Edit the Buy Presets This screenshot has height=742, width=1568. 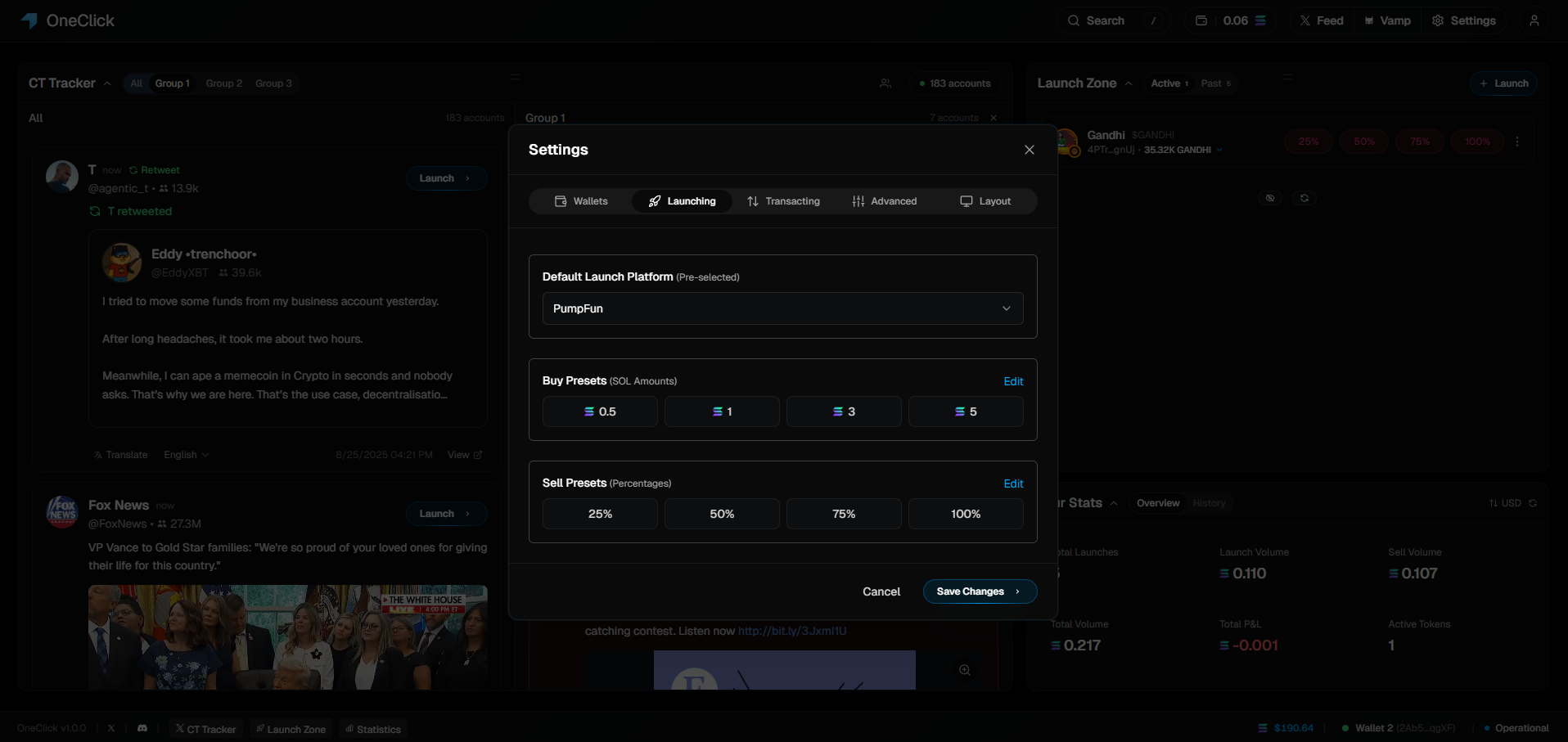(x=1013, y=381)
